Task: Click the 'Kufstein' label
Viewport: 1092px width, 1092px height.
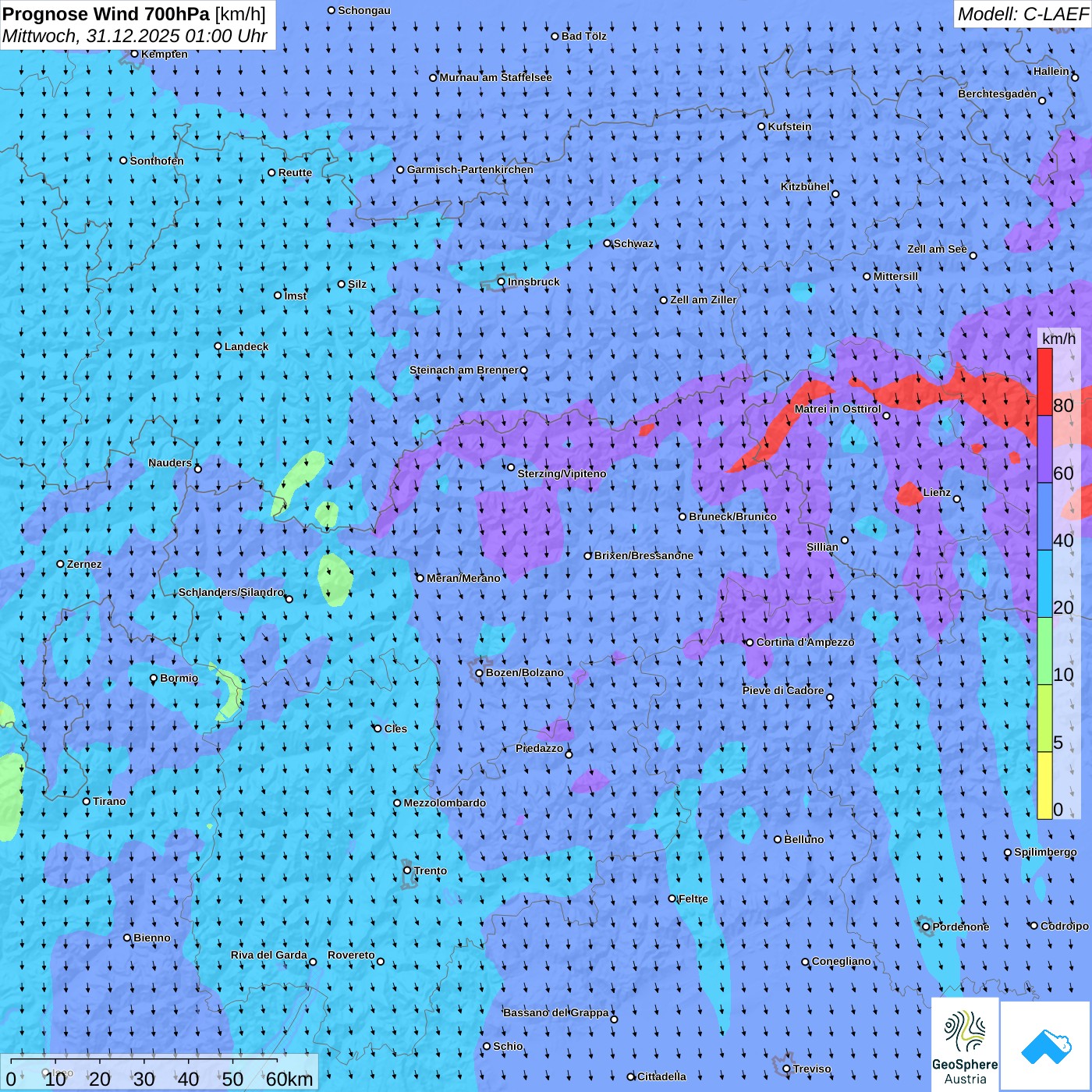Action: click(x=789, y=126)
